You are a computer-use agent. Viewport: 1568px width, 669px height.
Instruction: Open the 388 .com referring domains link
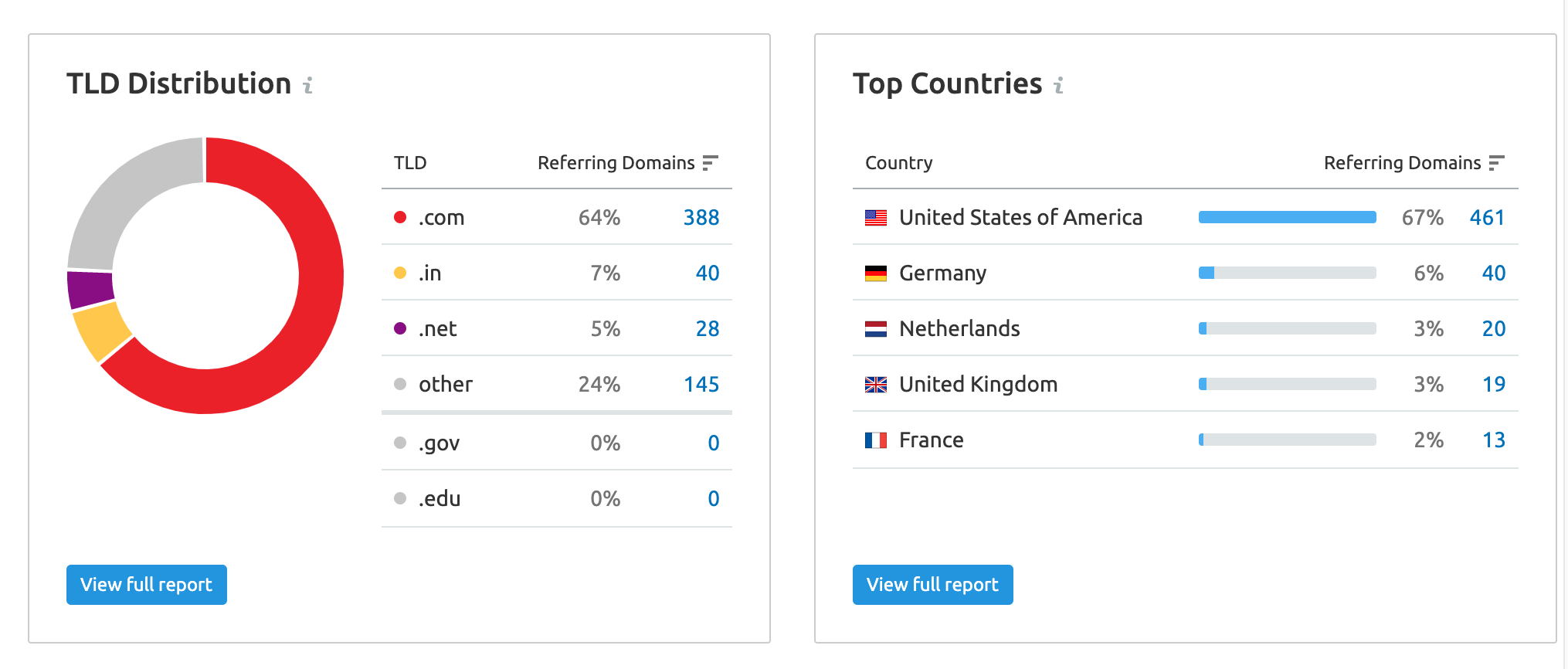701,218
